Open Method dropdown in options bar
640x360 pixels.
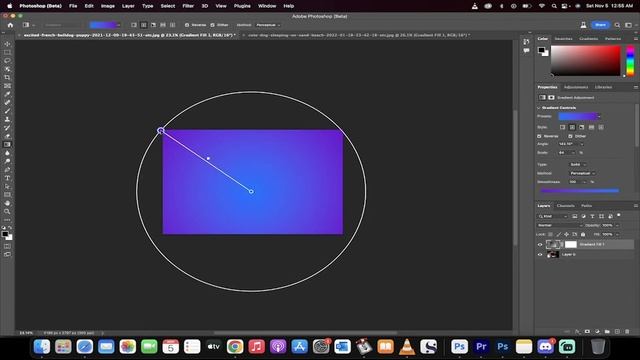268,25
